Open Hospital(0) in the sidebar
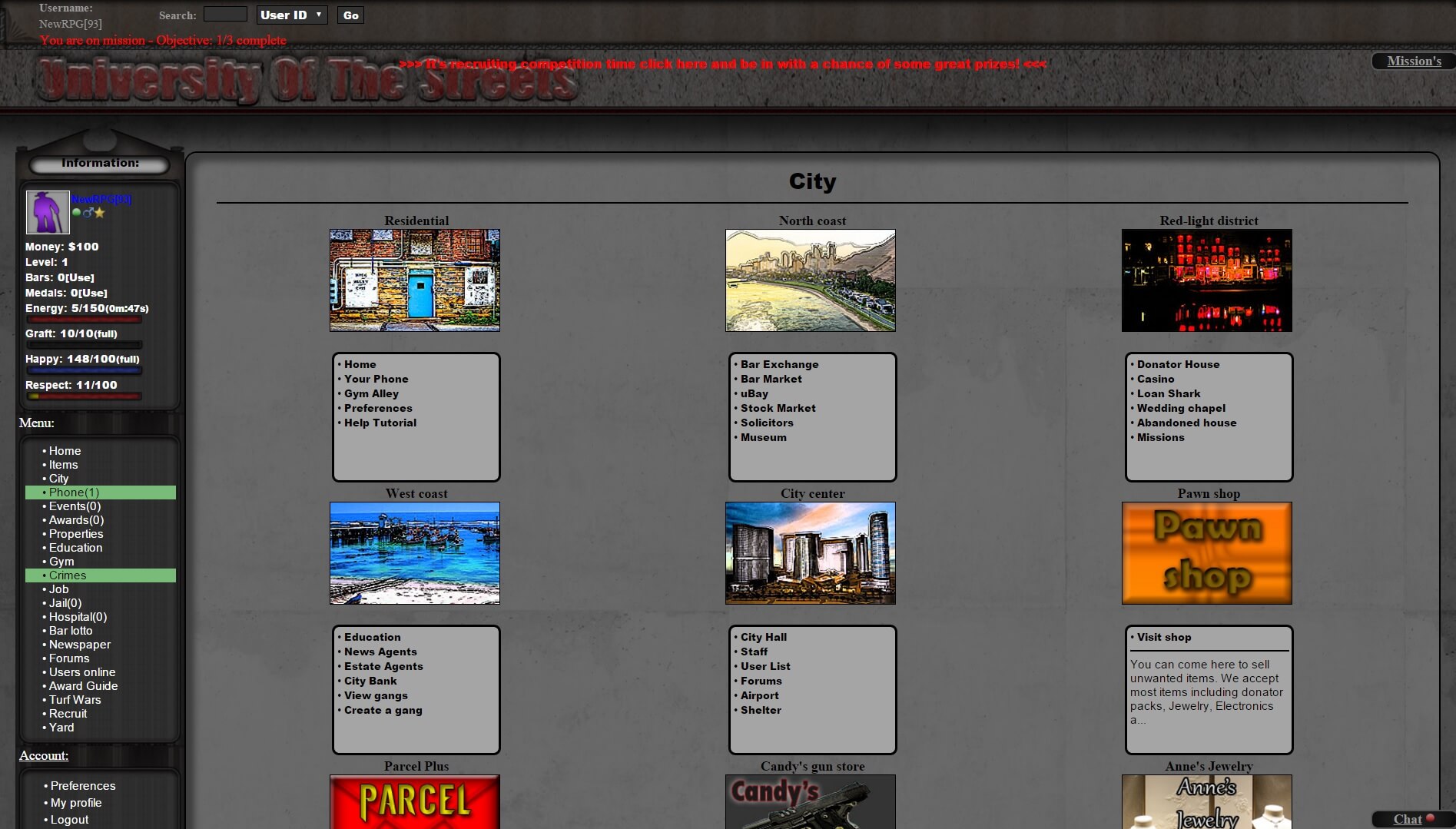1456x829 pixels. [78, 617]
